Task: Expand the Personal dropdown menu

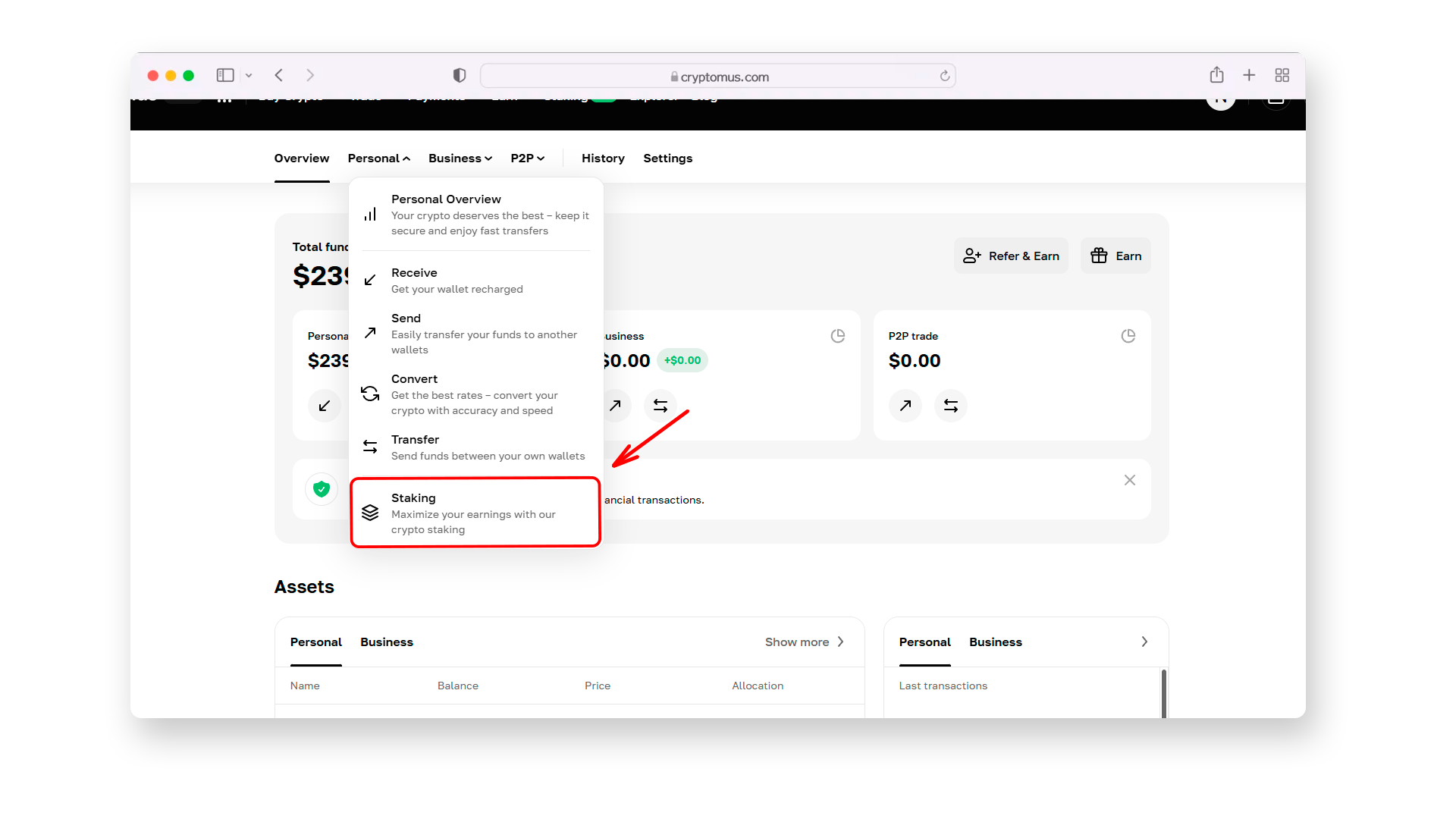Action: tap(378, 157)
